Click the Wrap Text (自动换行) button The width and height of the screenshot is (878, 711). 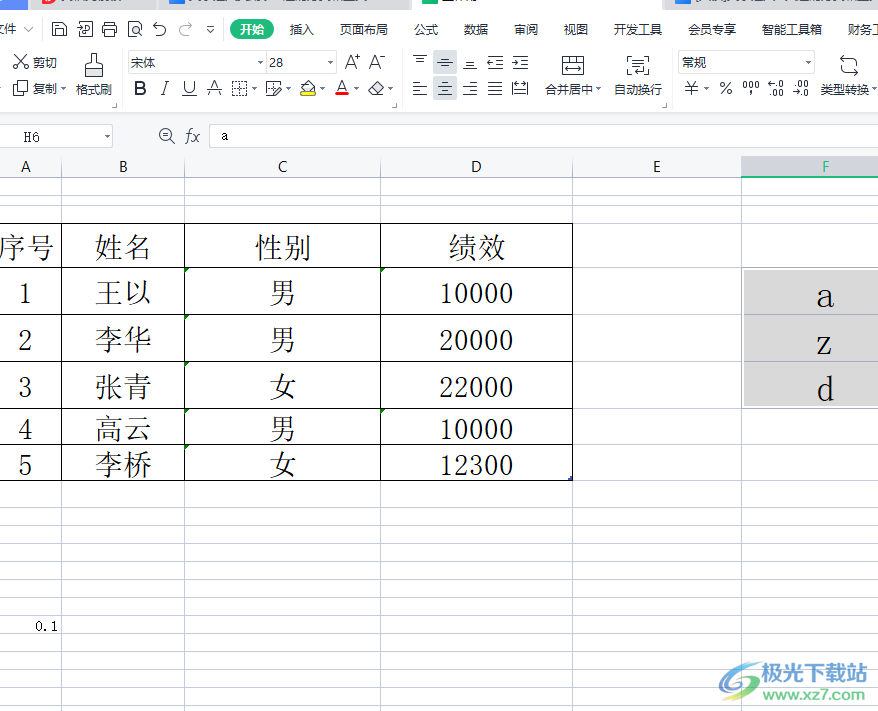tap(638, 75)
